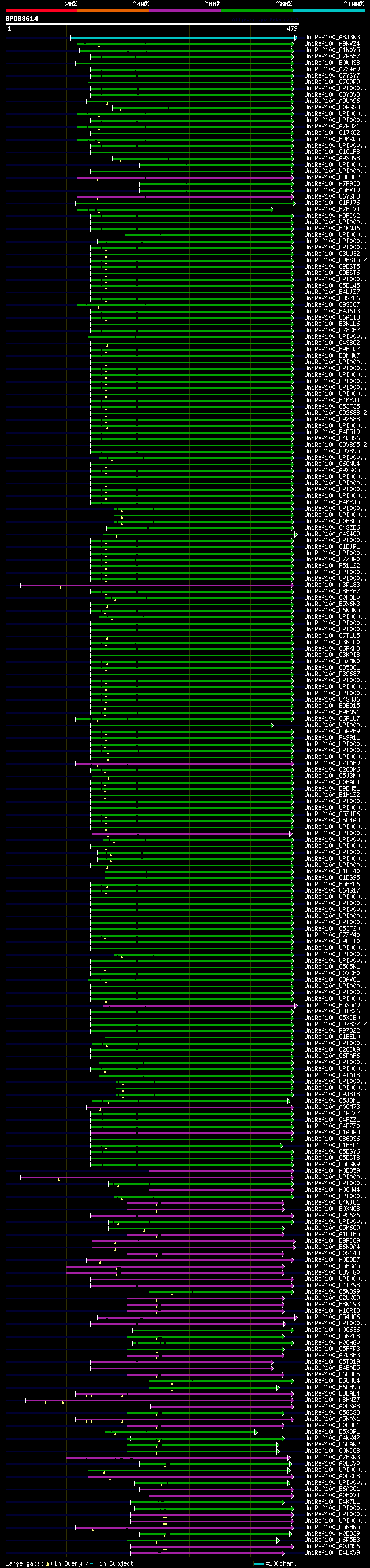Select the UniRef100_Q5ZJD6 entry
The image size is (370, 1568).
point(332,814)
